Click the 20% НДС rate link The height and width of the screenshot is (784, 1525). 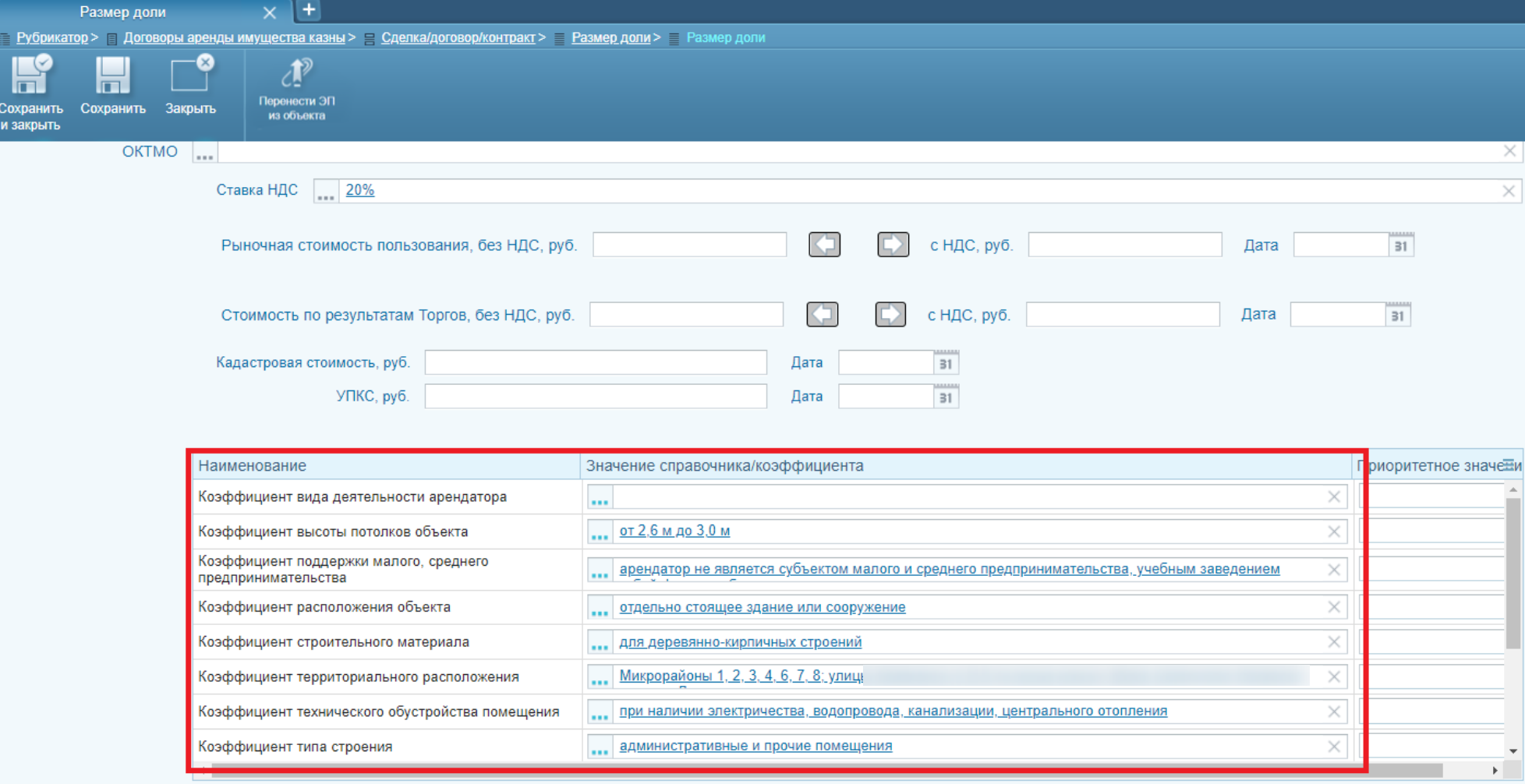click(359, 190)
